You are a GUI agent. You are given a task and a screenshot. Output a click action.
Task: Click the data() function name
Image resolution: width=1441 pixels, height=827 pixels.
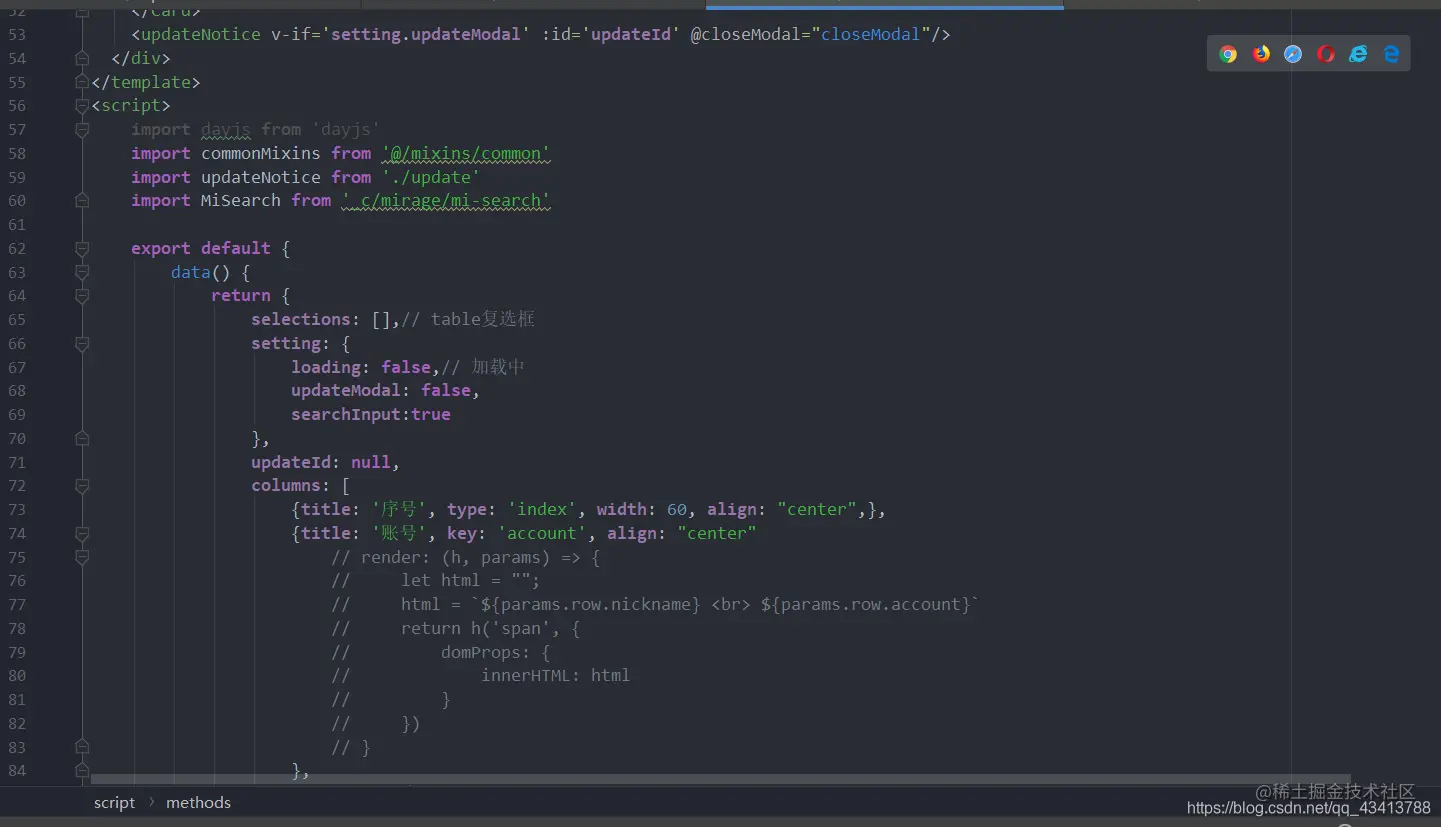click(191, 272)
